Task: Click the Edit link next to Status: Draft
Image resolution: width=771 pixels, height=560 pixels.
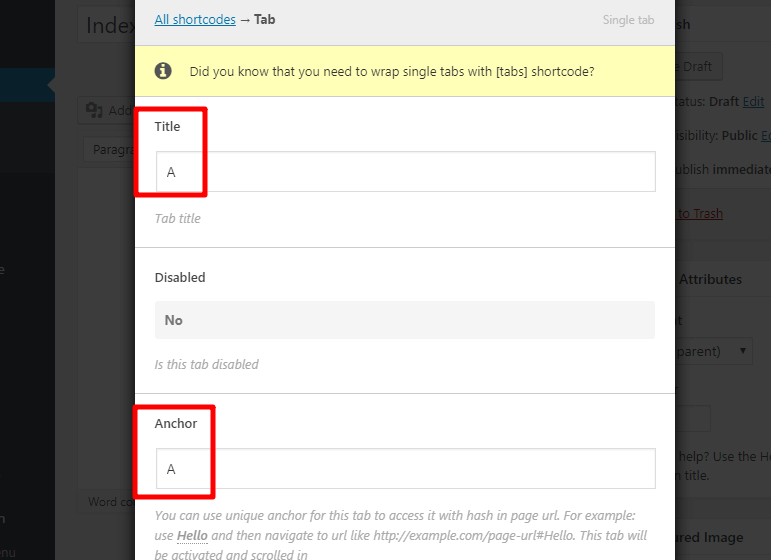Action: [753, 101]
